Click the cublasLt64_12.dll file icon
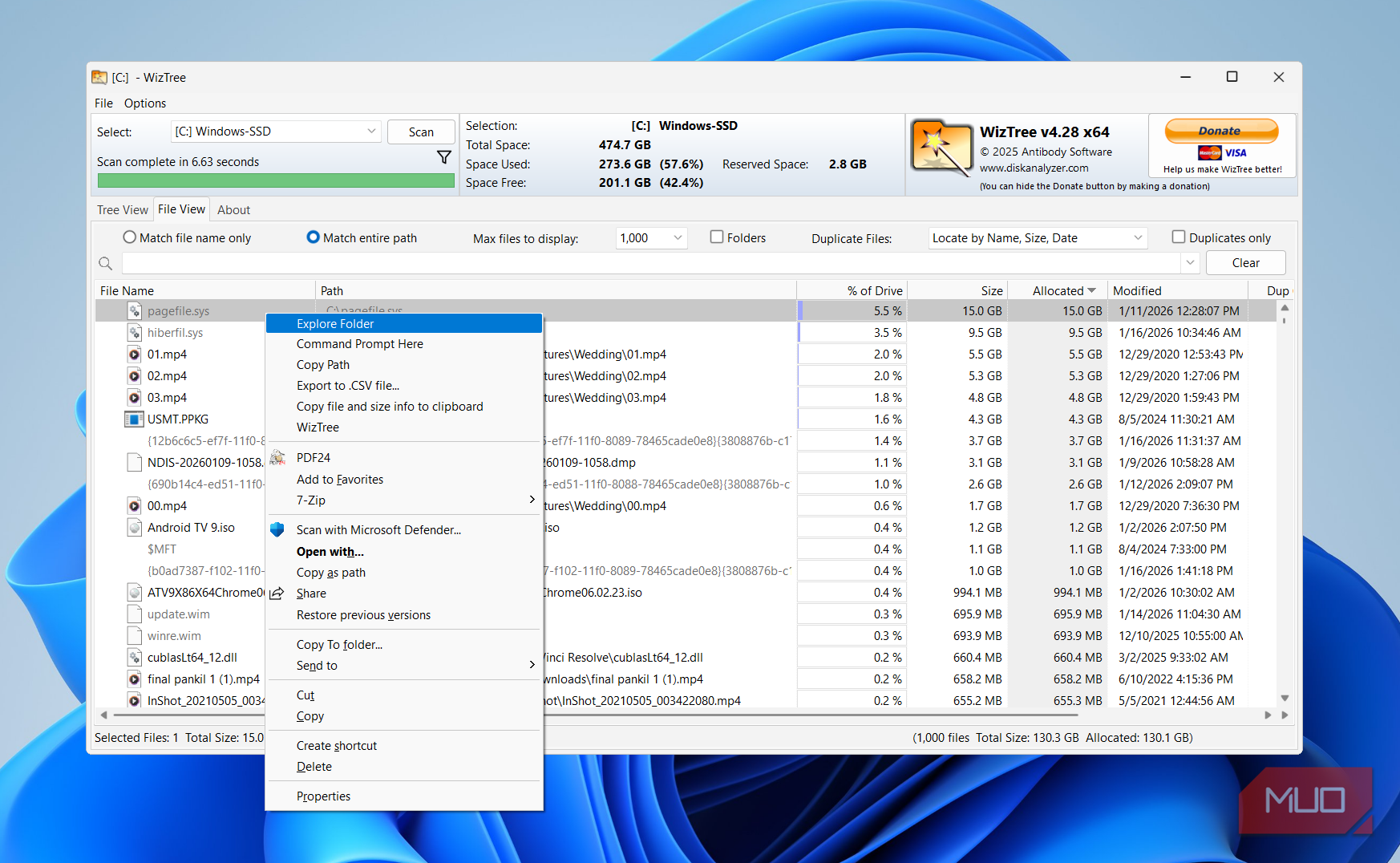The height and width of the screenshot is (863, 1400). pyautogui.click(x=135, y=657)
